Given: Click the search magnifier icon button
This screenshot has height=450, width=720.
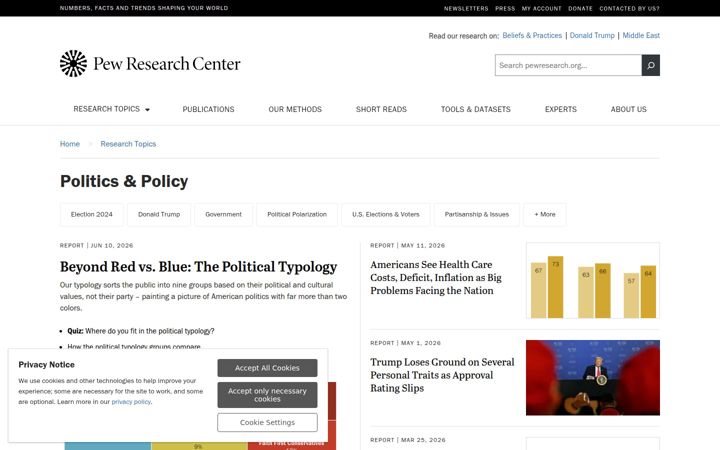Looking at the screenshot, I should click(651, 65).
